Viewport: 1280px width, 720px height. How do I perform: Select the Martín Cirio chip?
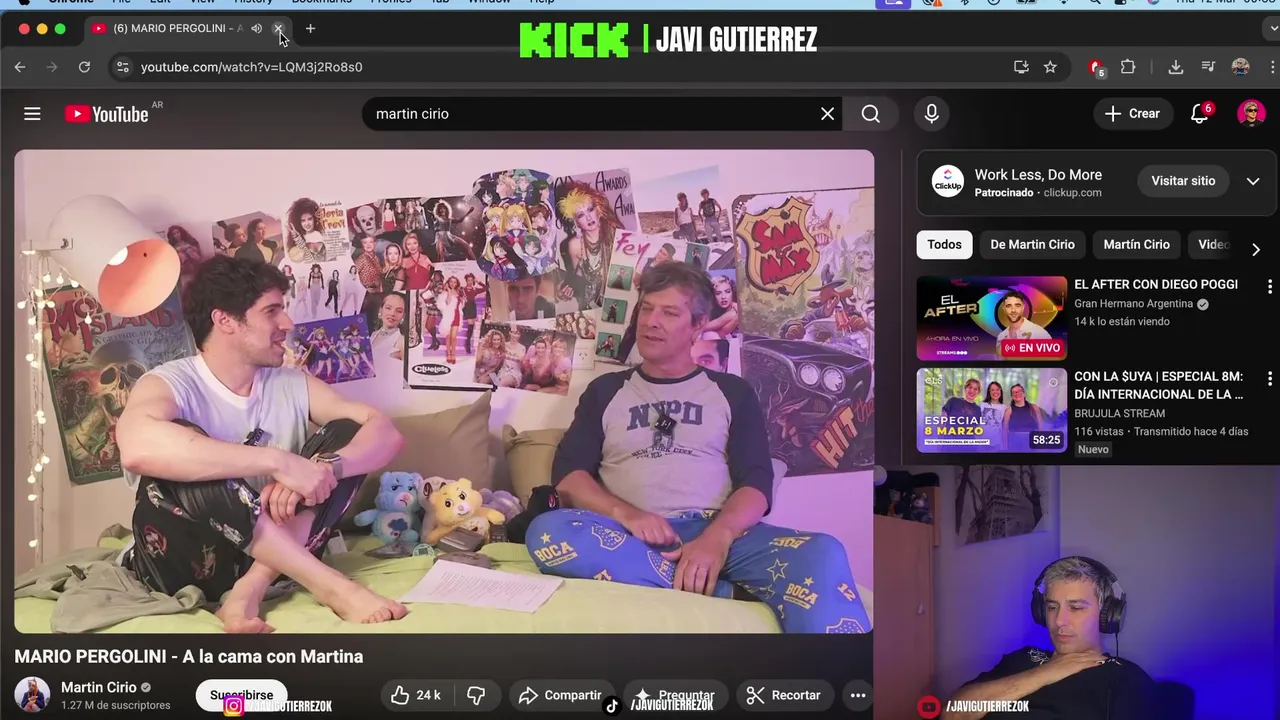[1136, 244]
